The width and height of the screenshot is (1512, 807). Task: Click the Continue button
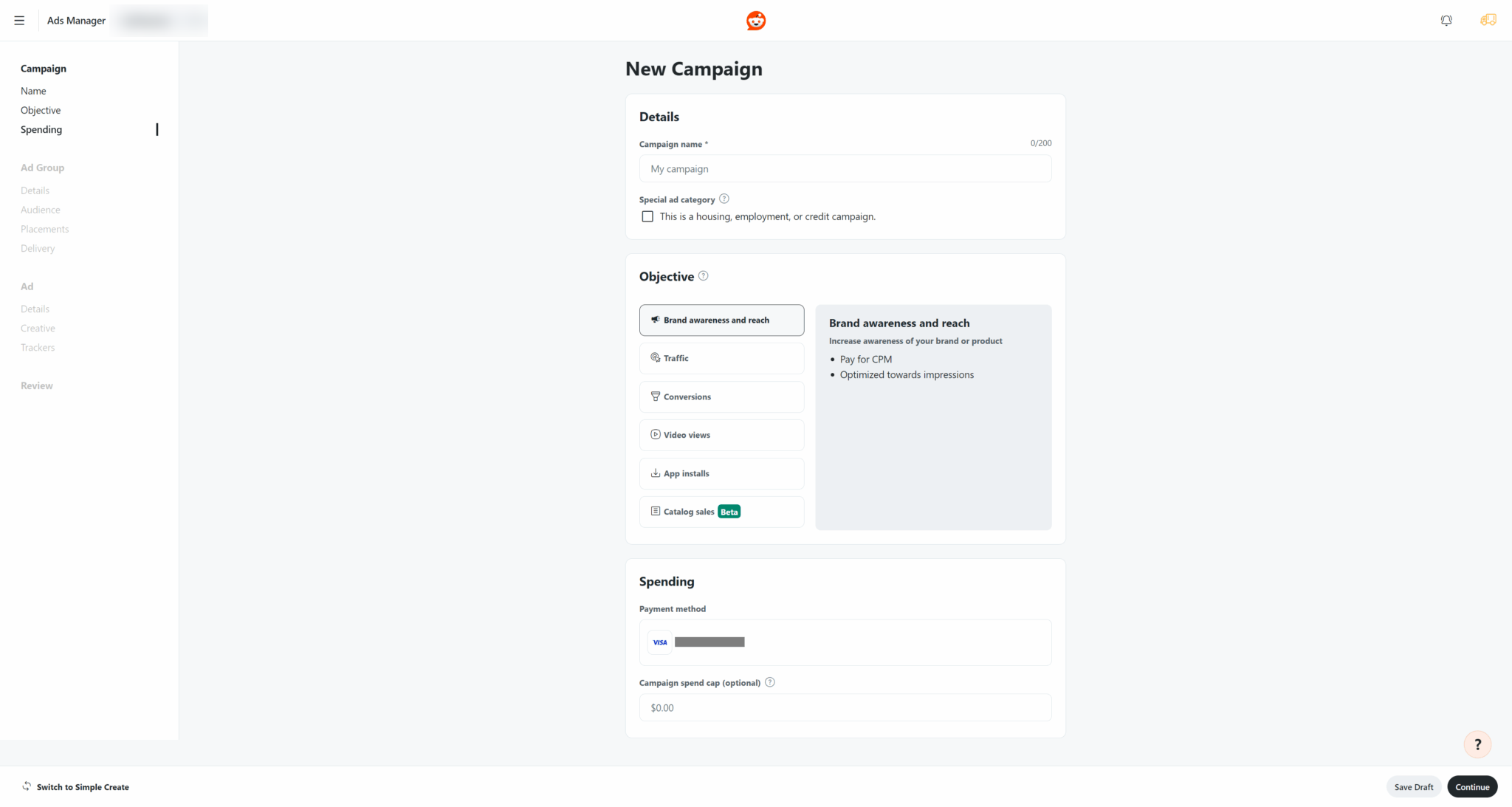click(1472, 786)
